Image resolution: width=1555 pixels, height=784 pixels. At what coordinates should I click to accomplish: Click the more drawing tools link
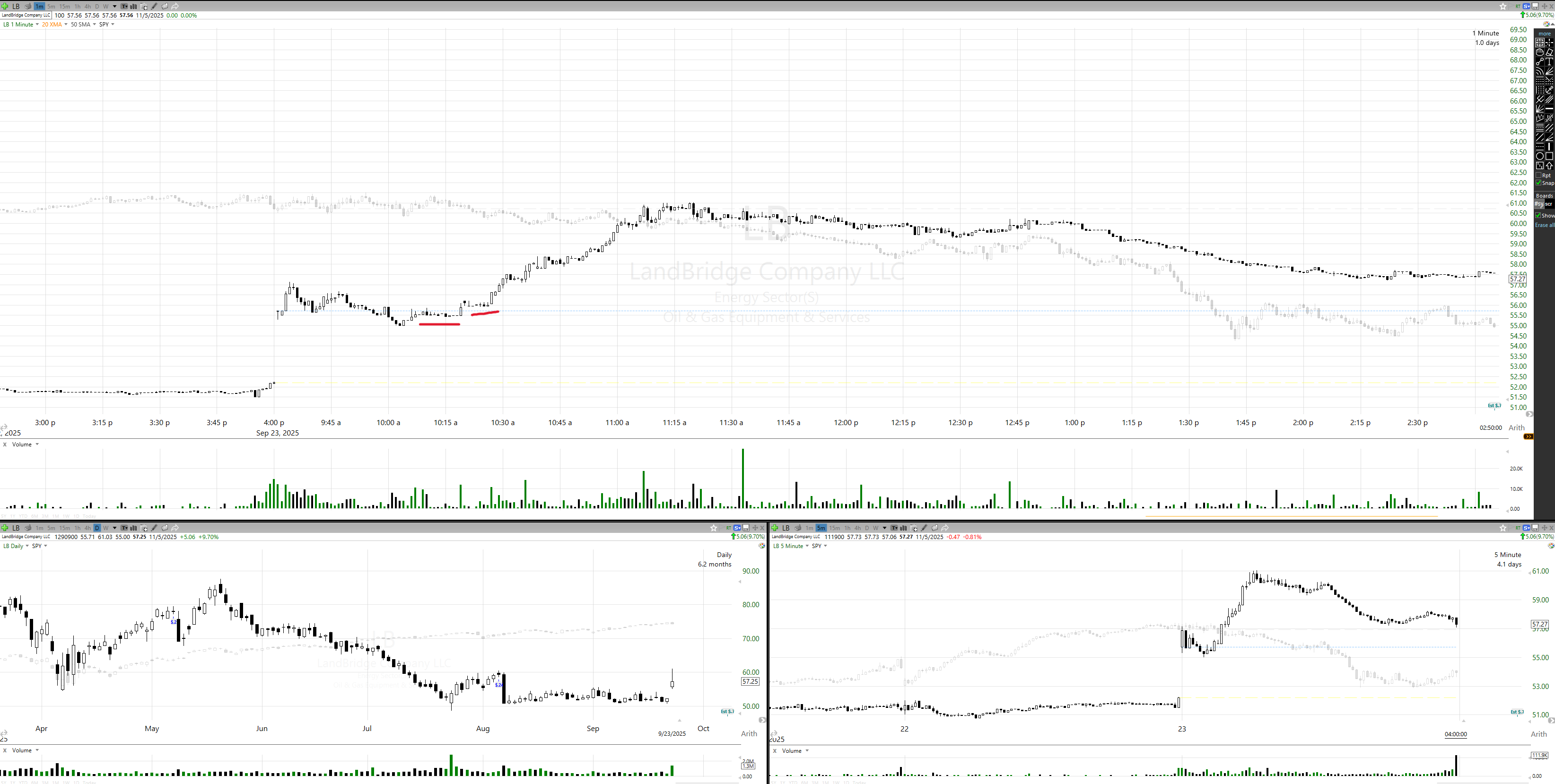(1545, 34)
